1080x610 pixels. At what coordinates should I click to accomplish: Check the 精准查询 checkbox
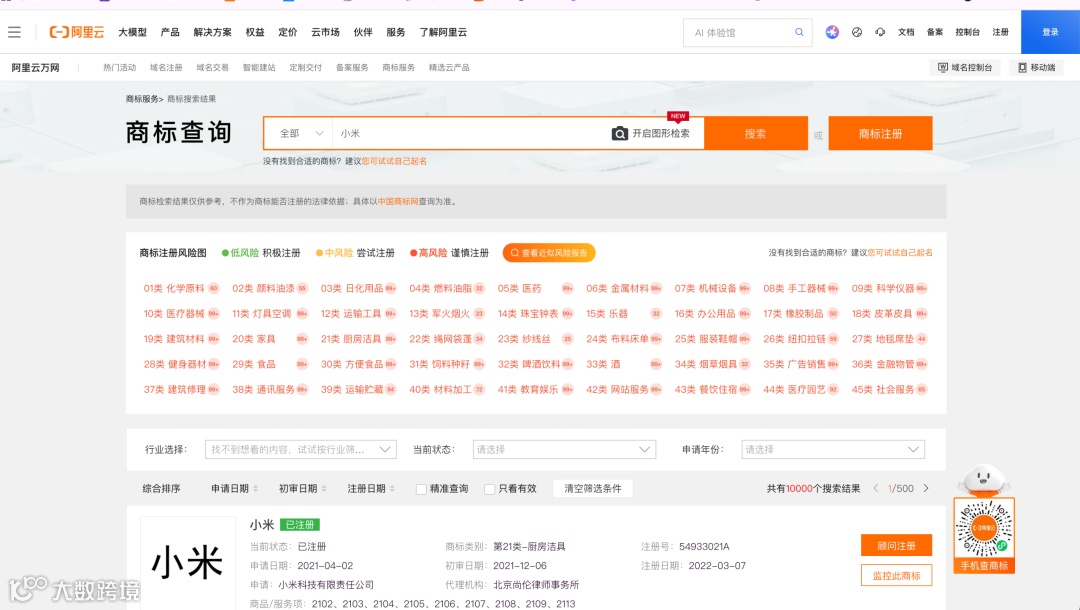coord(421,489)
